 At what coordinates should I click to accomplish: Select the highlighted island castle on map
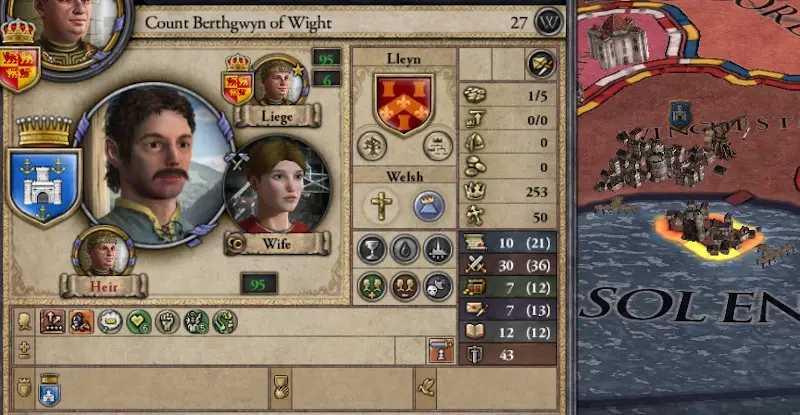(x=708, y=230)
